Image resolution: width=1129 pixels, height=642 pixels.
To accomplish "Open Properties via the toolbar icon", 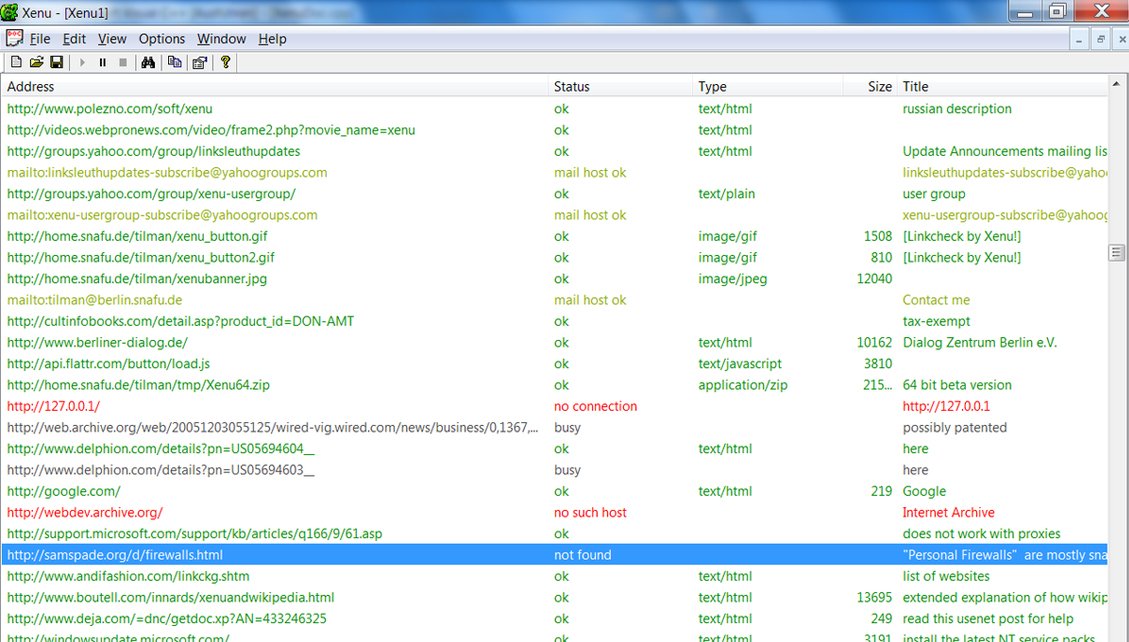I will (x=199, y=63).
